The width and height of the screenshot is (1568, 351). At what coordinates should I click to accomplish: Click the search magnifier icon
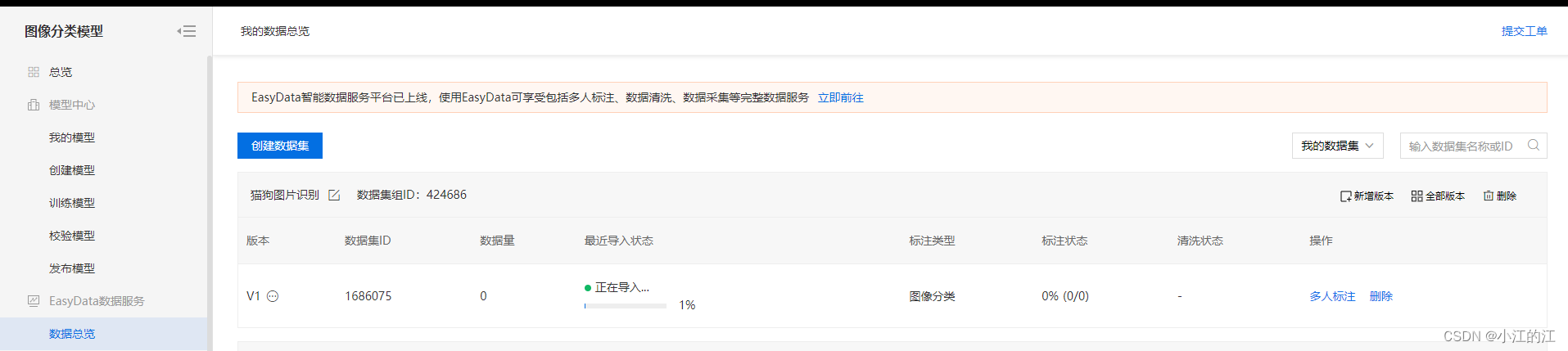tap(1534, 146)
